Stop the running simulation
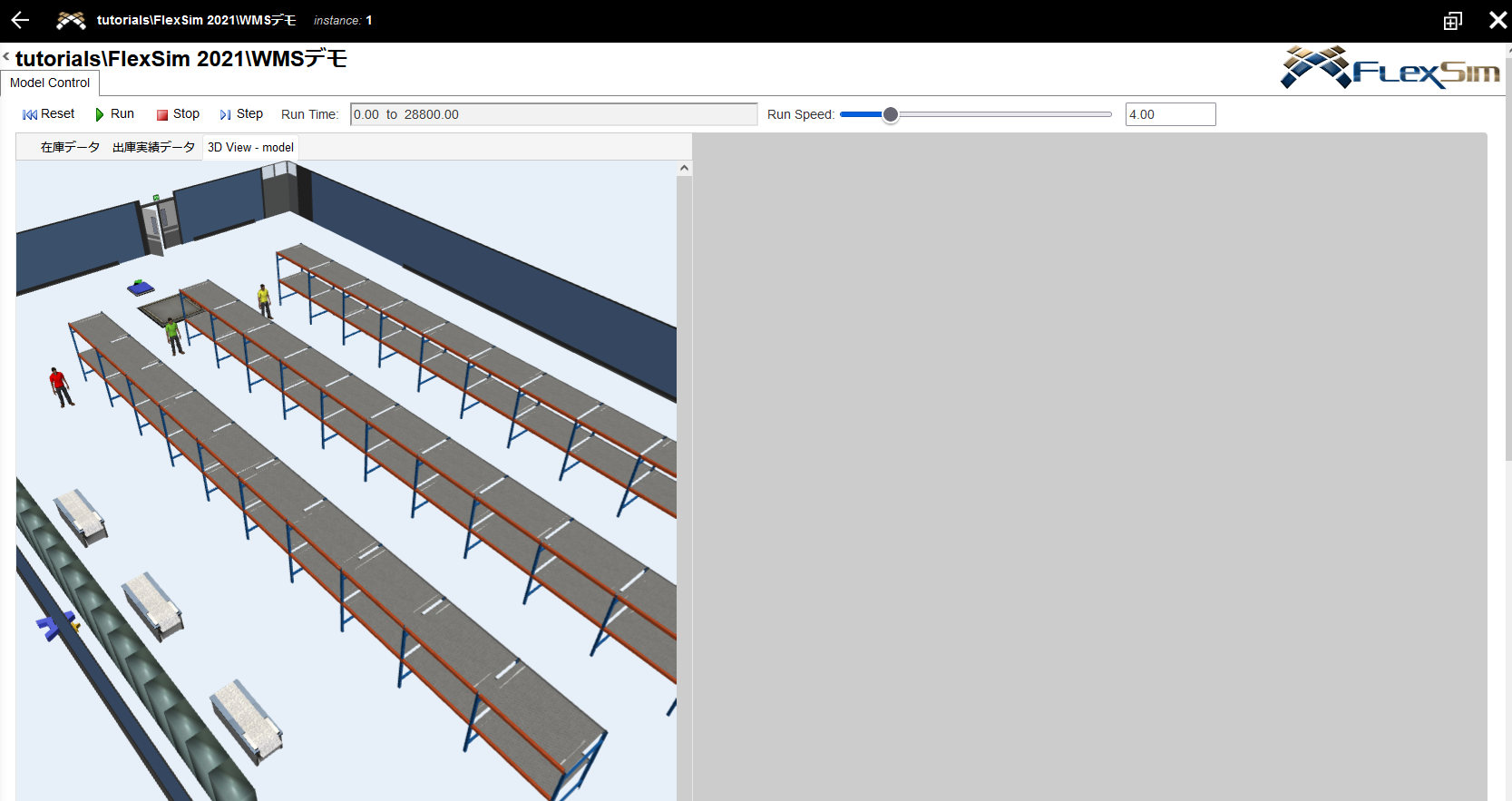Image resolution: width=1512 pixels, height=801 pixels. (178, 114)
